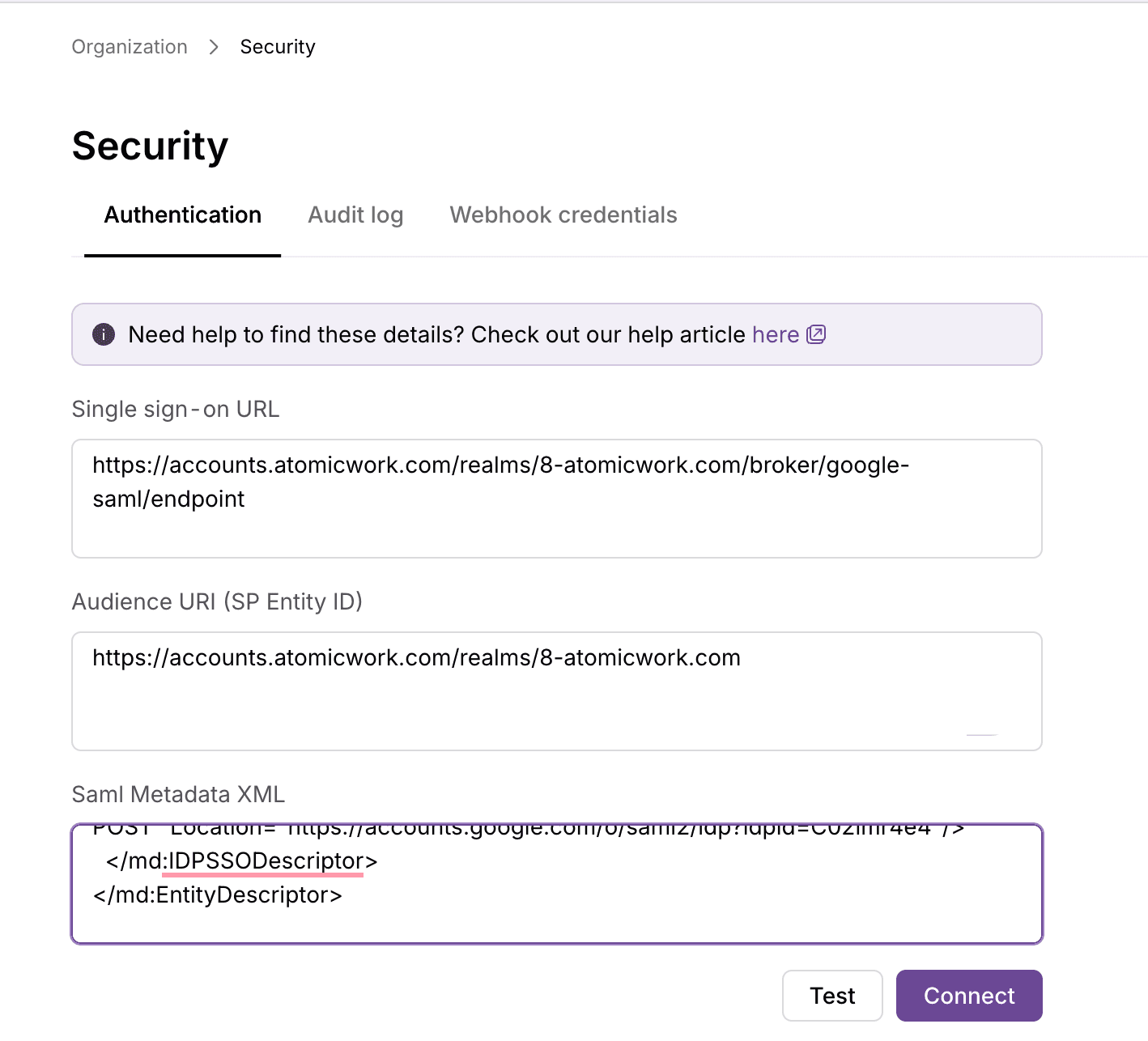The height and width of the screenshot is (1041, 1148).
Task: Focus the Single sign-on URL field
Action: (557, 499)
